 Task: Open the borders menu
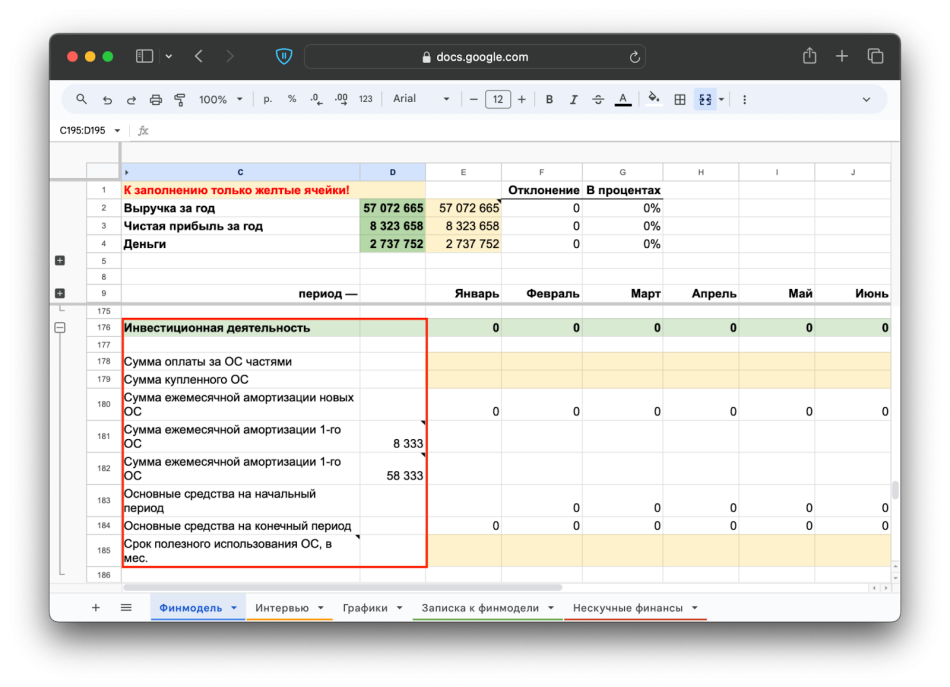(x=680, y=99)
